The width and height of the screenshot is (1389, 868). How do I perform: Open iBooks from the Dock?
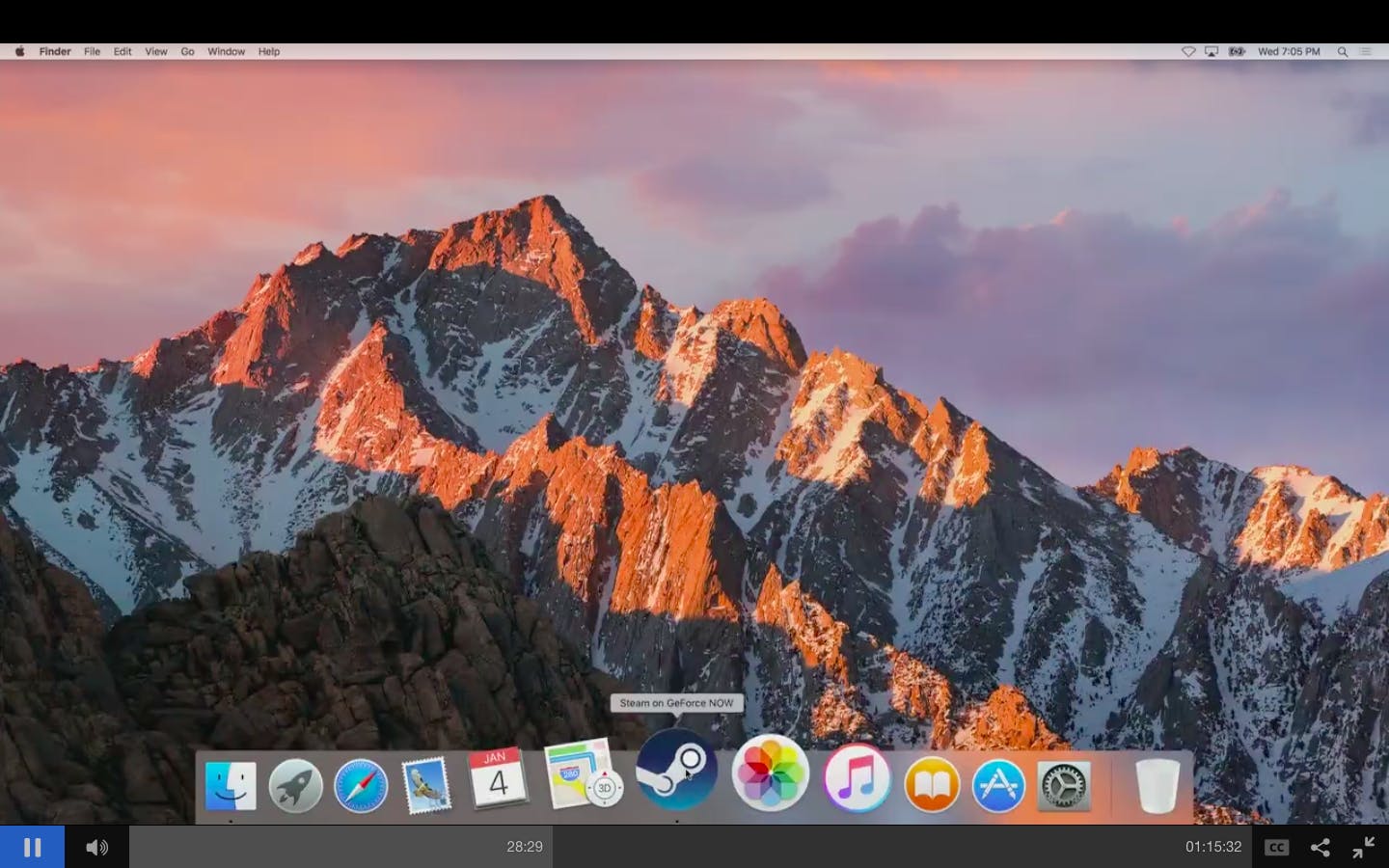(x=932, y=784)
